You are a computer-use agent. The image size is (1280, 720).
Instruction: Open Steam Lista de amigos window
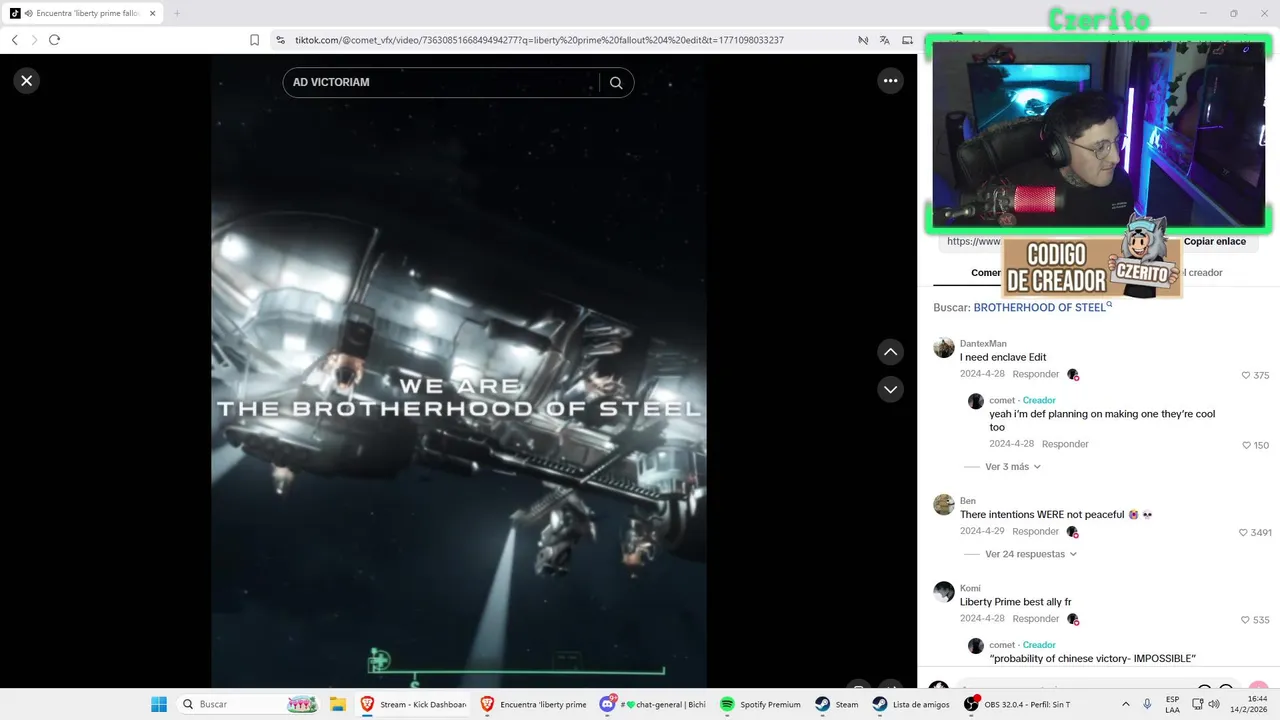click(910, 704)
